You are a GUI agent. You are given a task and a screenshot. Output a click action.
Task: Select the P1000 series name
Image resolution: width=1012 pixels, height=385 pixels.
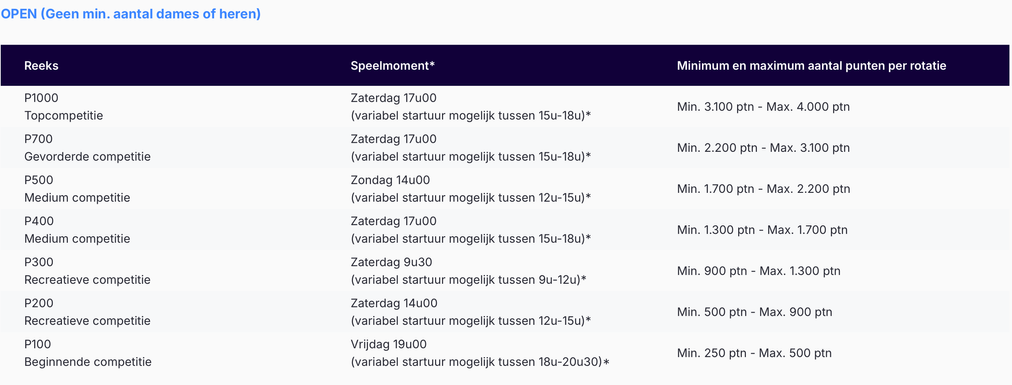click(x=42, y=98)
